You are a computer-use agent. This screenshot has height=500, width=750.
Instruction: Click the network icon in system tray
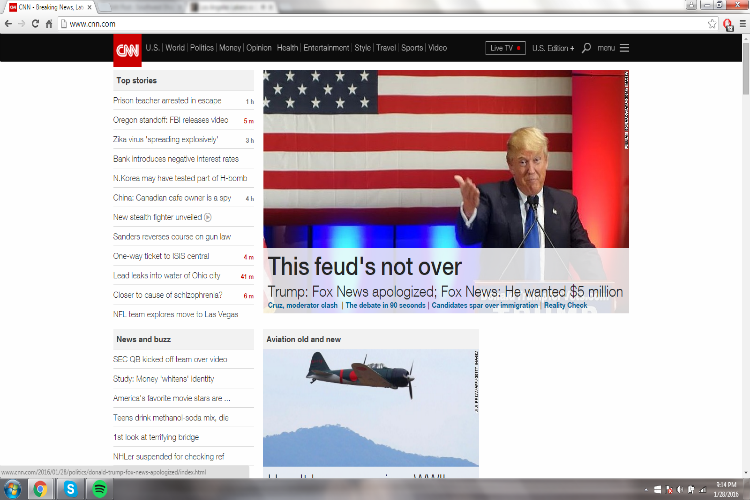(703, 489)
